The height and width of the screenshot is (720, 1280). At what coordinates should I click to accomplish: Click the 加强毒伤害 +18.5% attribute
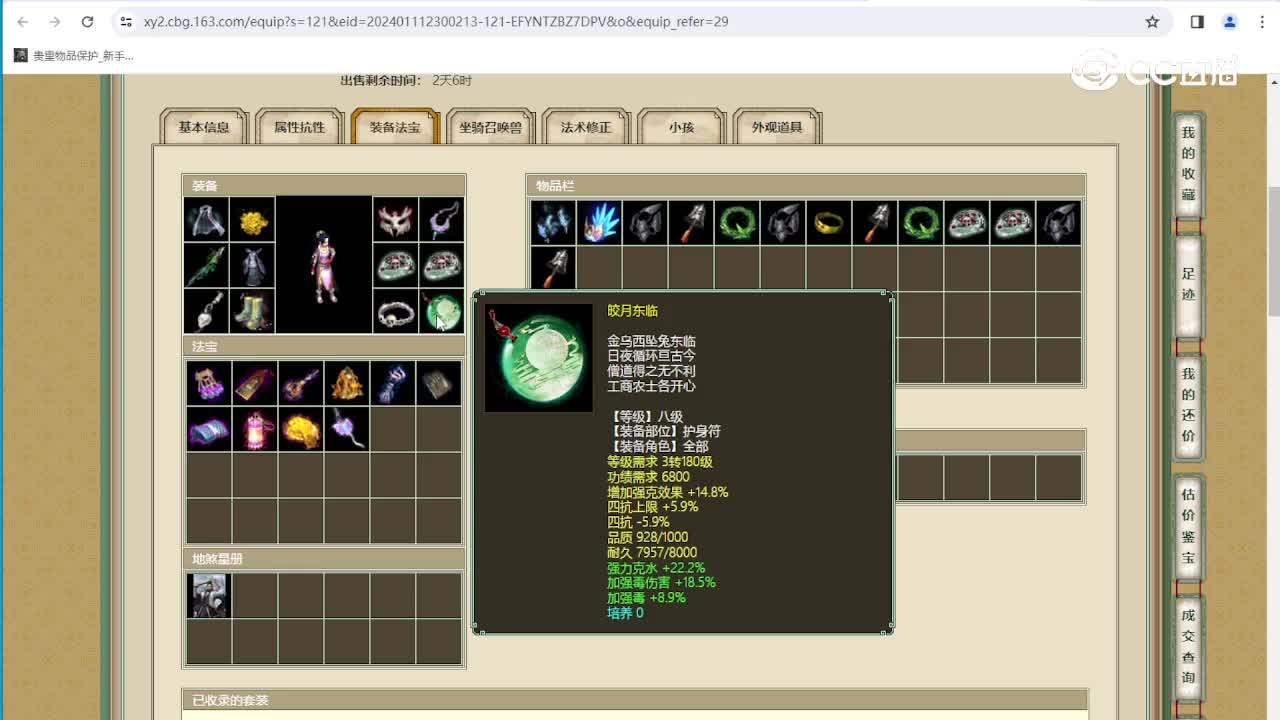[661, 582]
